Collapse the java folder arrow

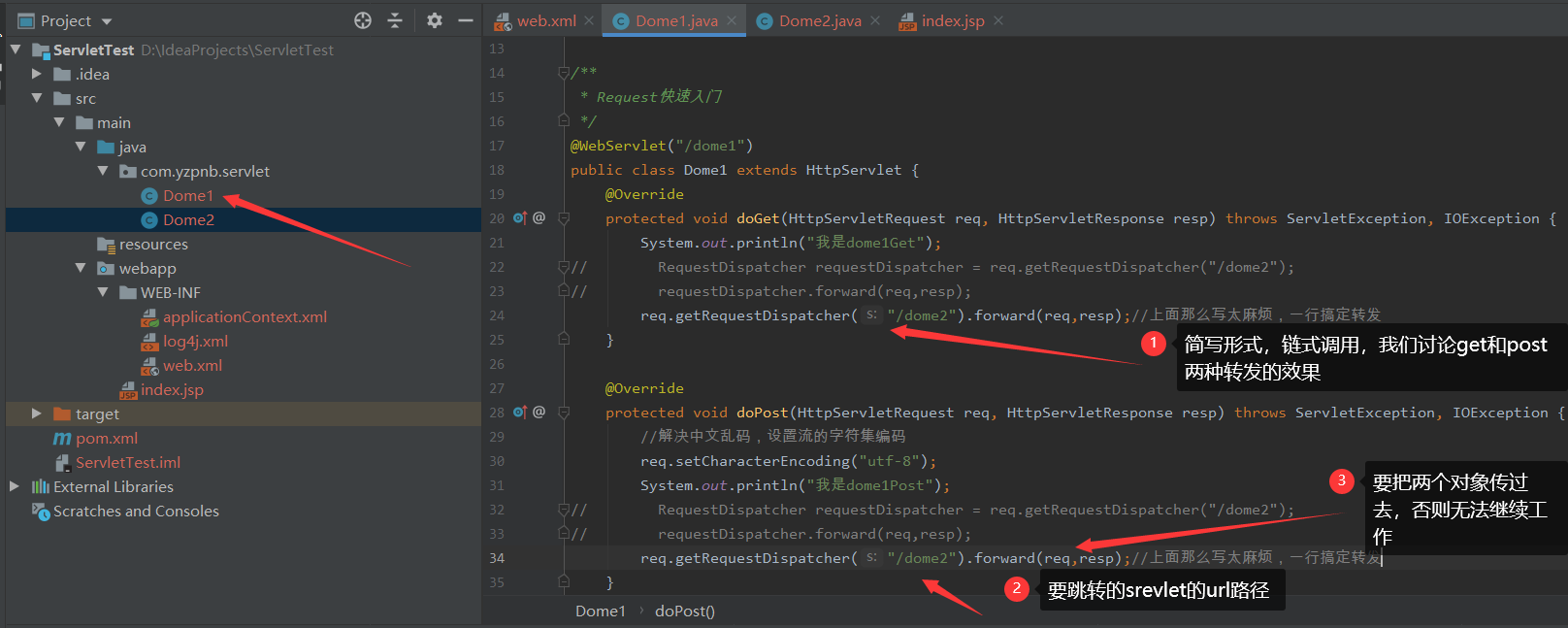(x=81, y=147)
